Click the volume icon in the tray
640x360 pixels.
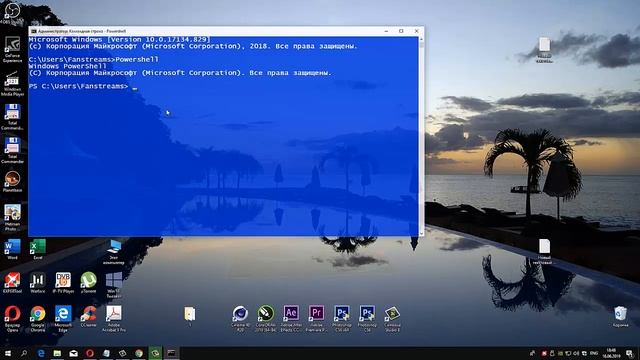(x=576, y=353)
